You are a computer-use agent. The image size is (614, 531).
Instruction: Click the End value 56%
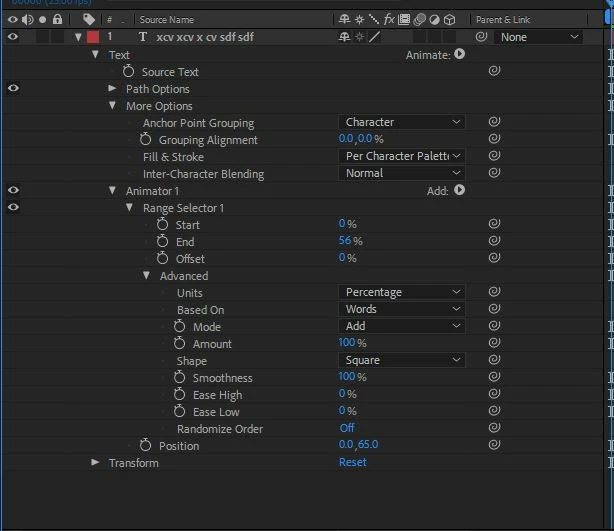point(350,240)
